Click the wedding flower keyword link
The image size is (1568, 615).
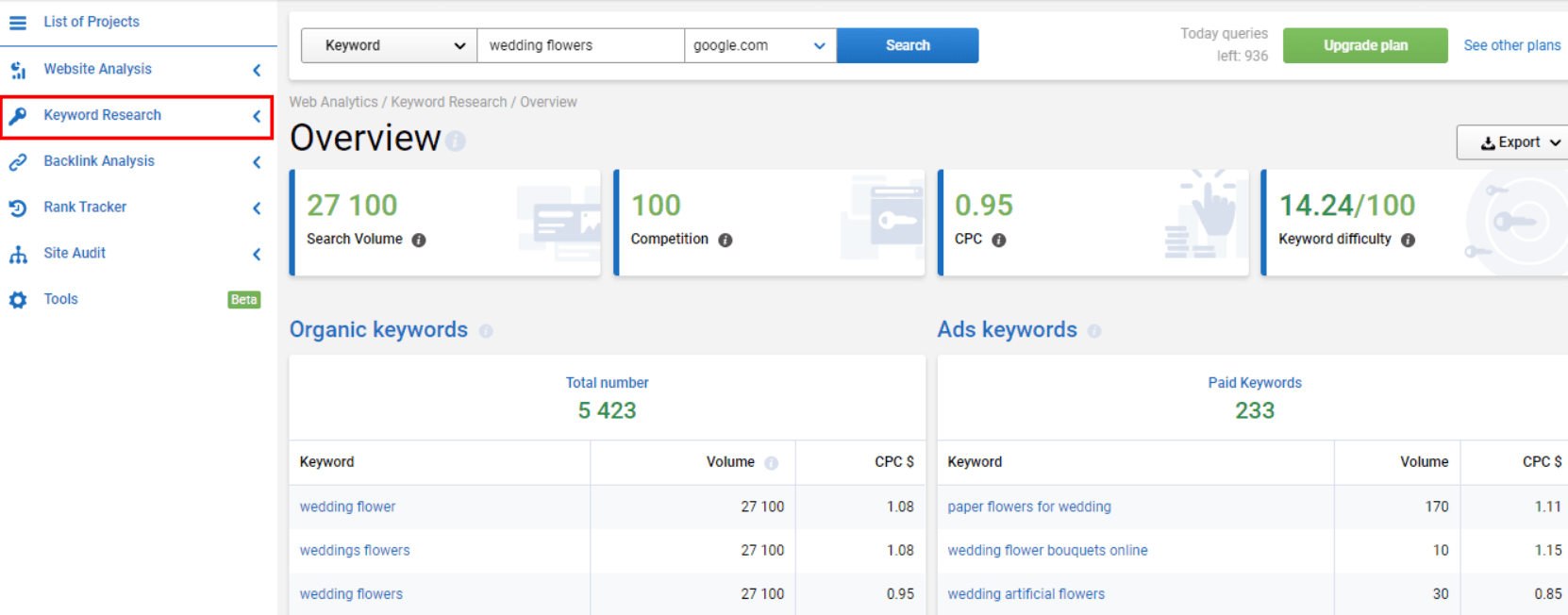(347, 507)
